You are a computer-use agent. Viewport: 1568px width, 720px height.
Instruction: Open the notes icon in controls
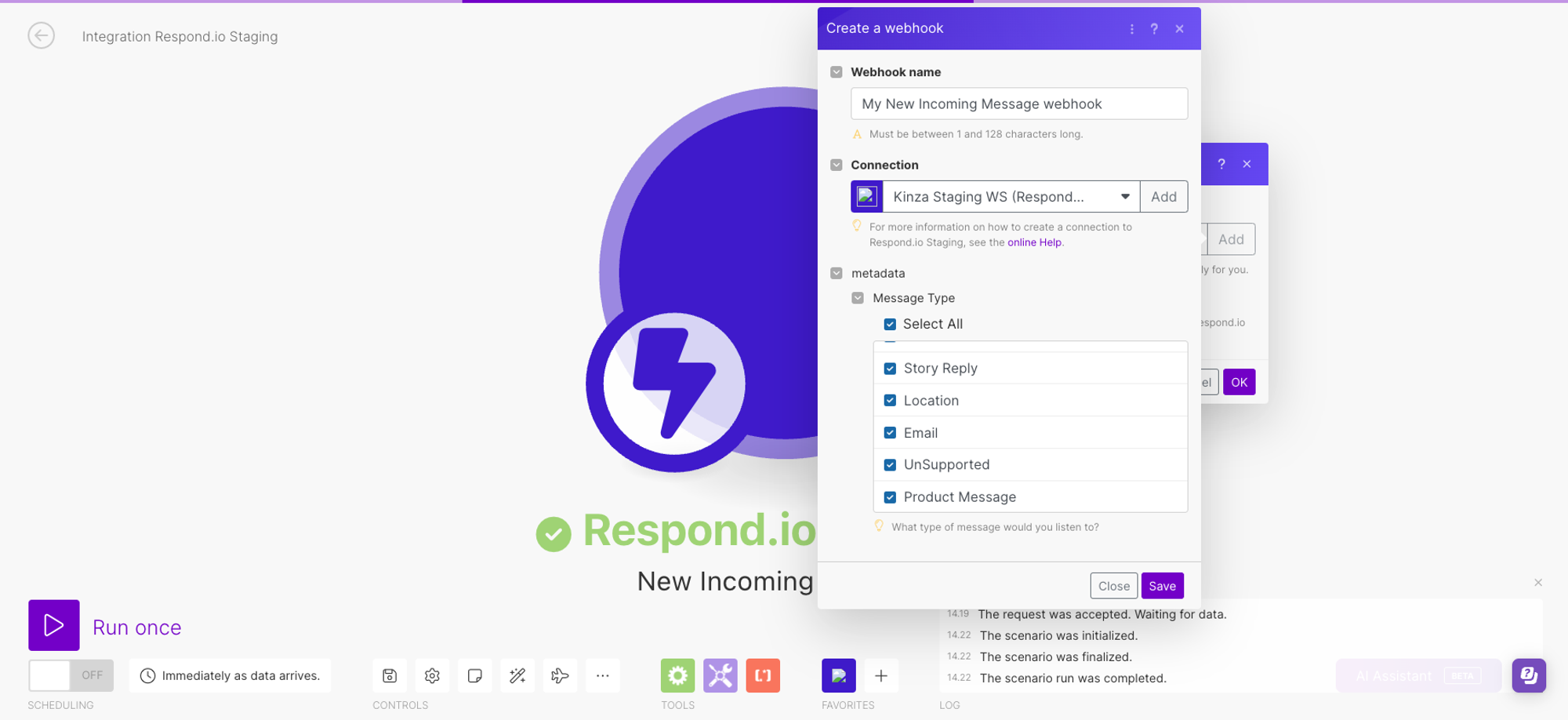click(x=474, y=675)
